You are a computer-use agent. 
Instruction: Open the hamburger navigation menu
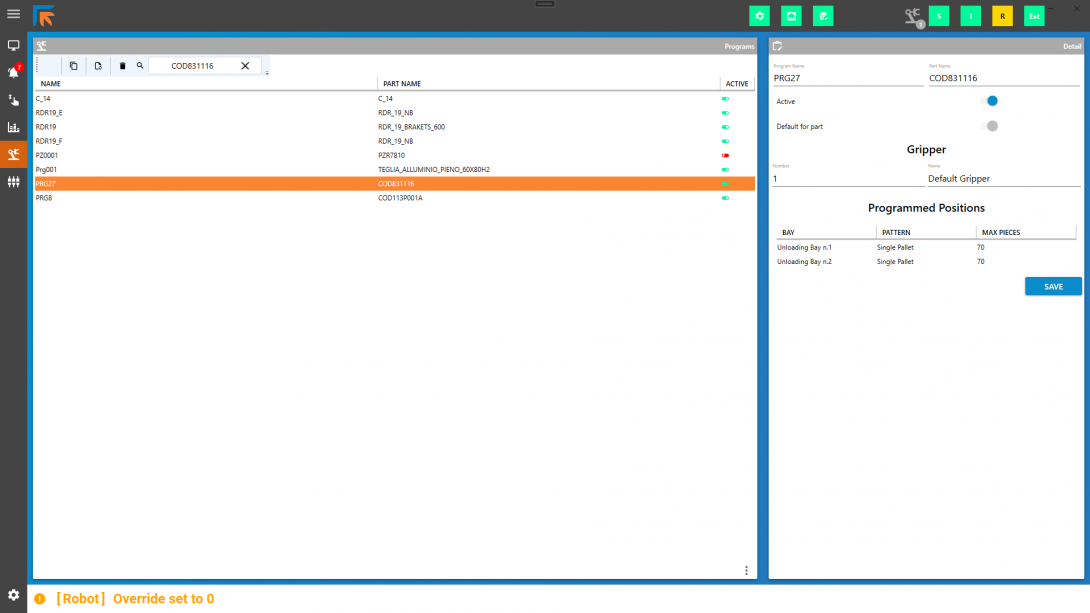[13, 14]
